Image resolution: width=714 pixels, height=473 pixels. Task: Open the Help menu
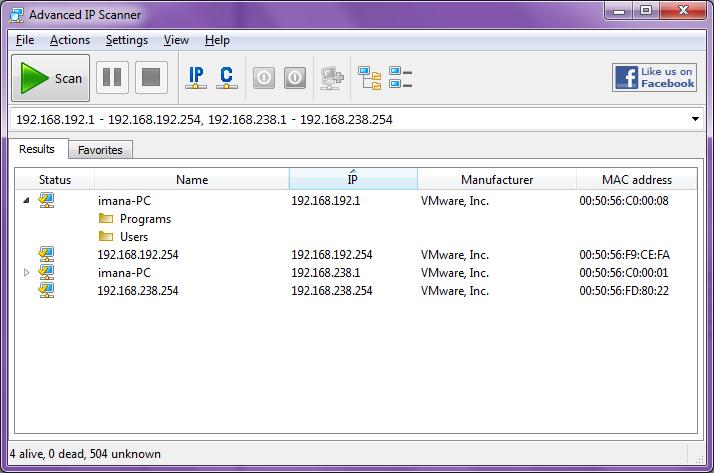point(217,40)
